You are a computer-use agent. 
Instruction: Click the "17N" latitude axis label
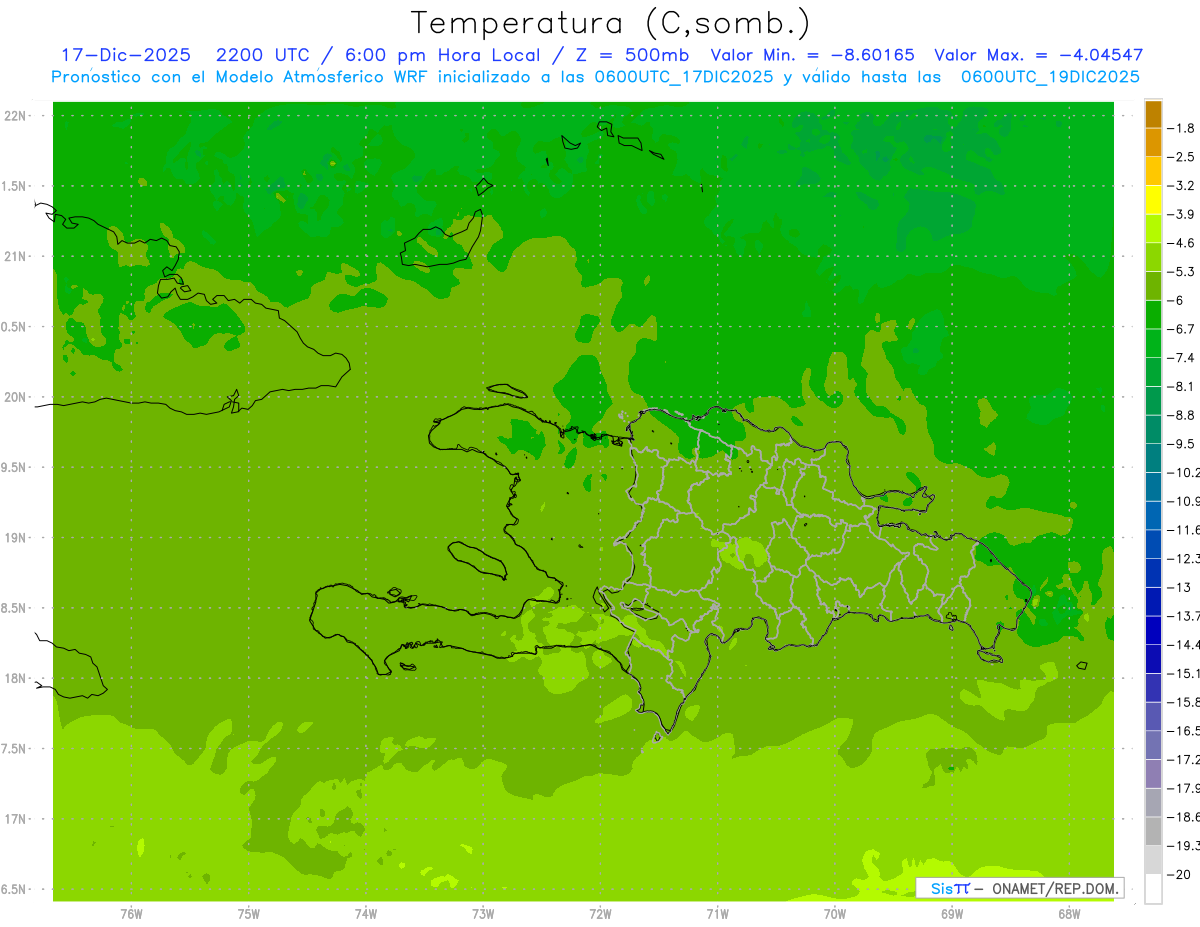(16, 819)
